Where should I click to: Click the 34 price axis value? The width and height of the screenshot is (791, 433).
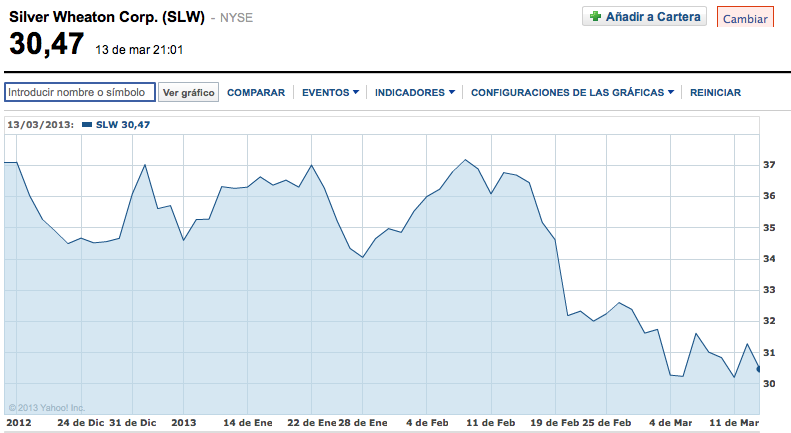769,259
